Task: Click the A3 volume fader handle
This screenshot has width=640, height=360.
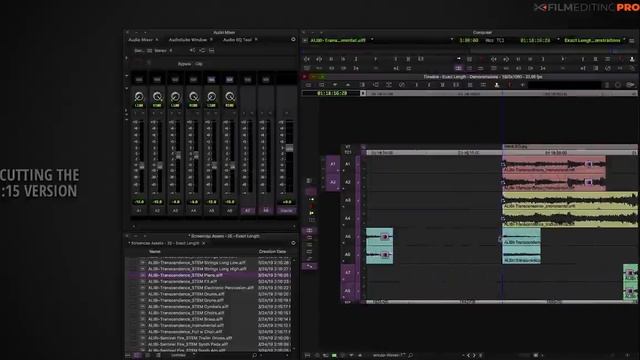Action: pyautogui.click(x=178, y=155)
